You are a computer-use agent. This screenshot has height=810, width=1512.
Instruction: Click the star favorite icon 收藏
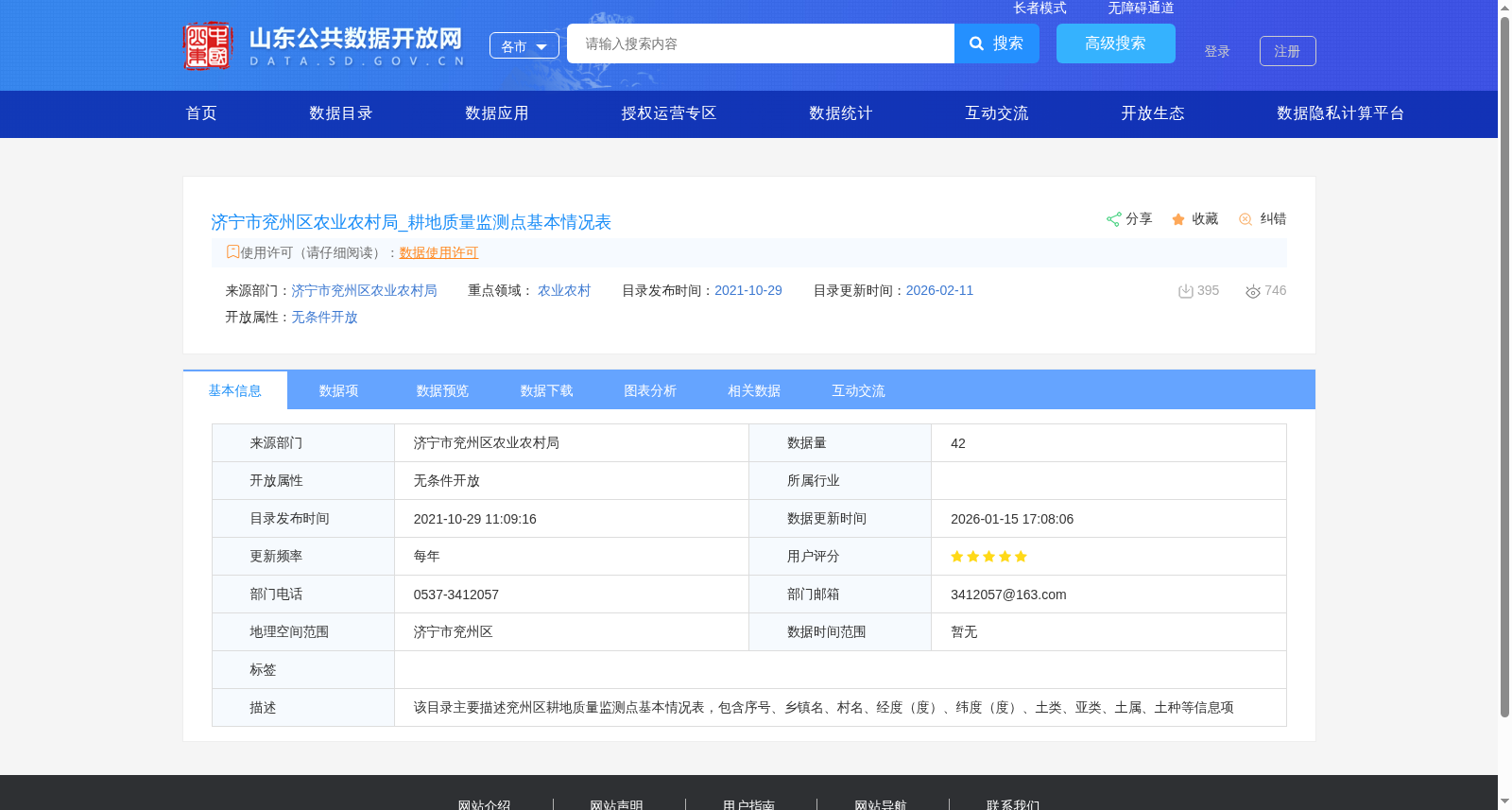click(x=1178, y=219)
